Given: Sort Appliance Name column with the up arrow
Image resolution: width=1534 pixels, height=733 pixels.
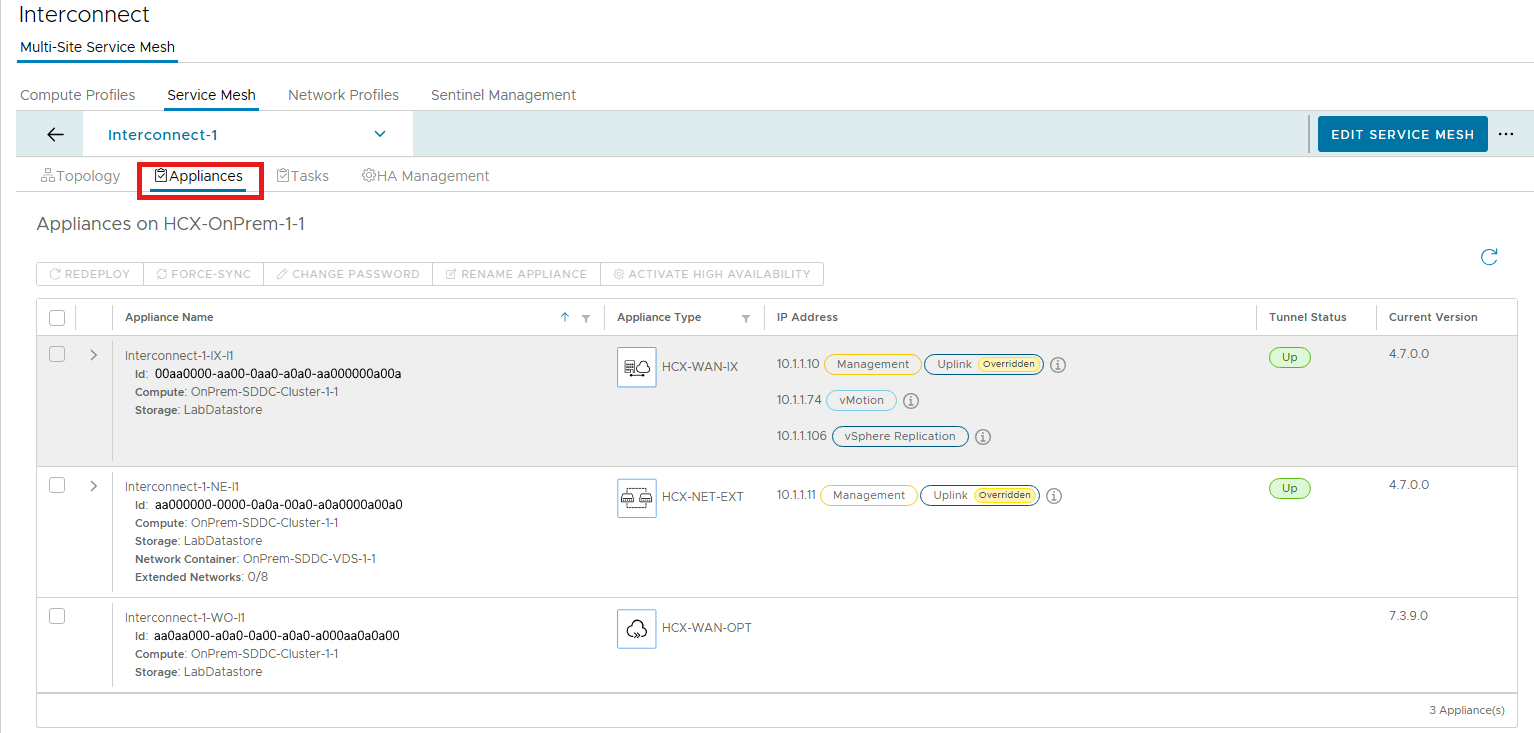Looking at the screenshot, I should click(x=565, y=317).
